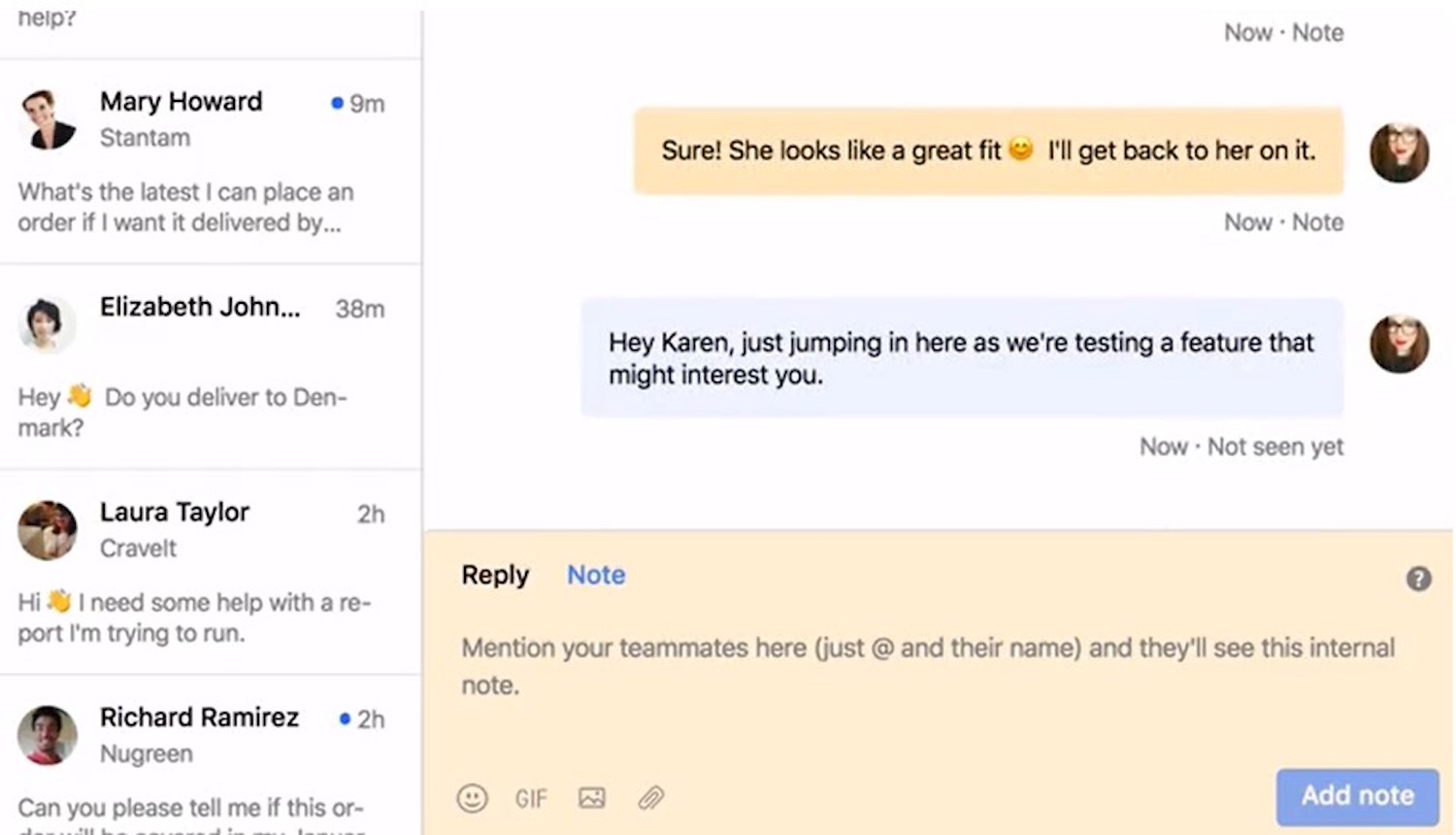Insert a GIF into the note

pos(531,799)
